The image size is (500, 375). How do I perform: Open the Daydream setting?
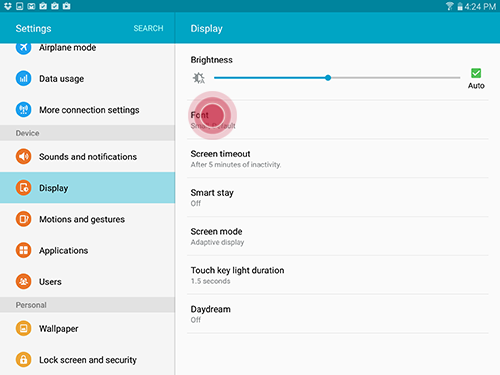[338, 314]
